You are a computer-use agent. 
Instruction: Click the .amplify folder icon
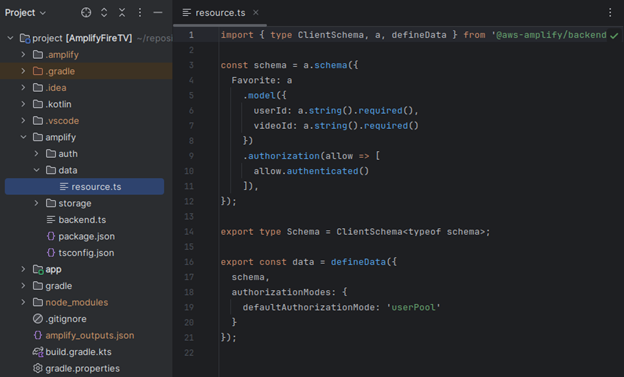tap(38, 55)
